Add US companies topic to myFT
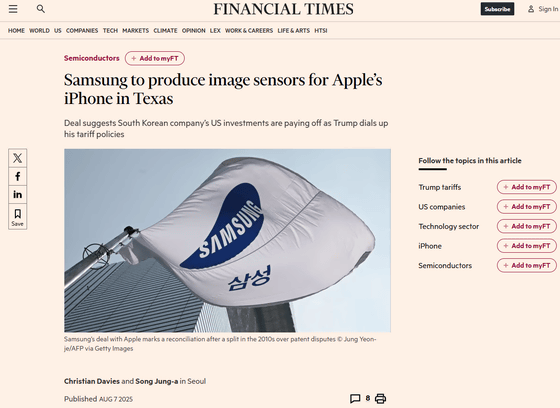 526,207
